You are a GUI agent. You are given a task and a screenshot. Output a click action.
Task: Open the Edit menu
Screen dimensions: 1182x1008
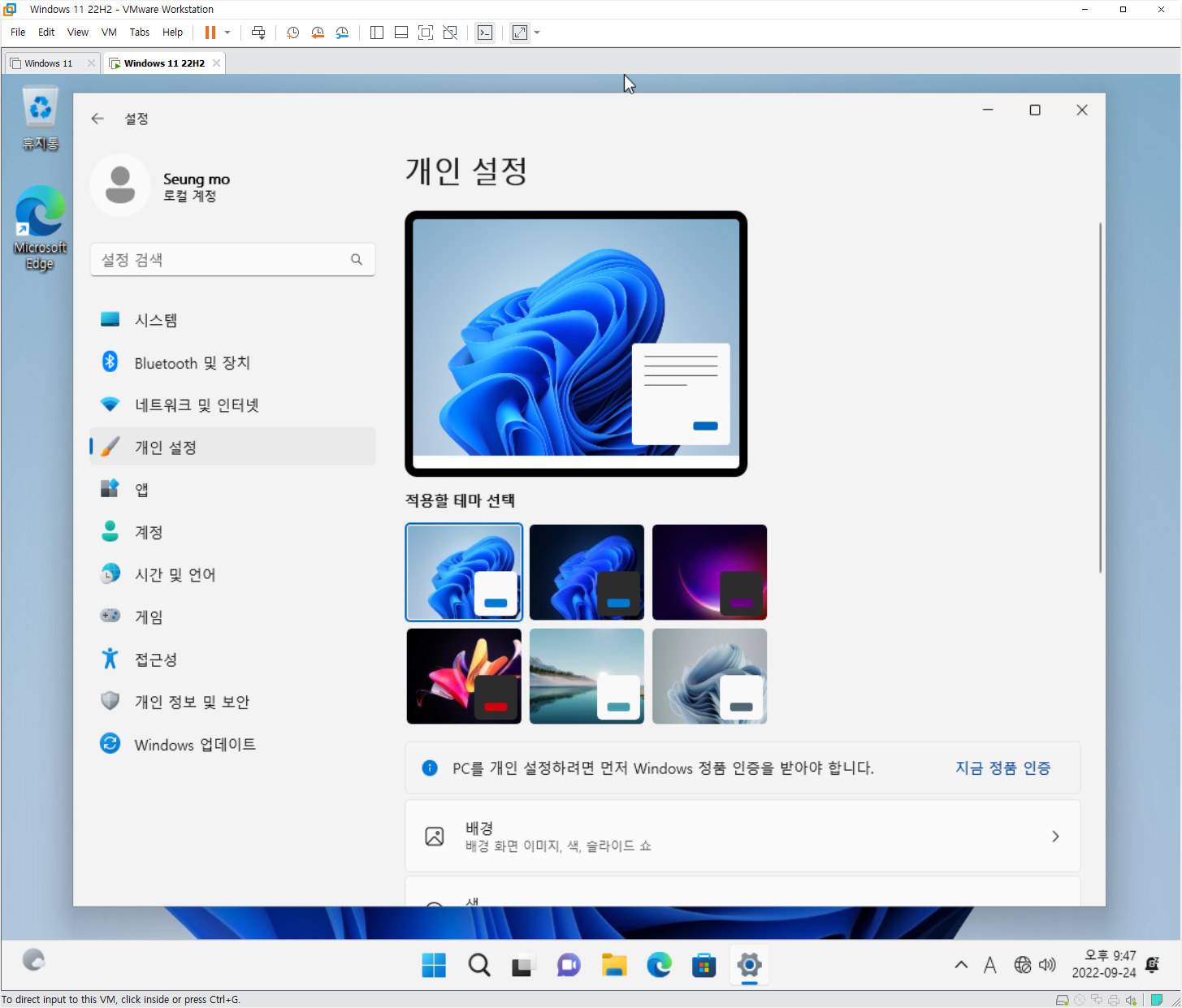coord(46,32)
